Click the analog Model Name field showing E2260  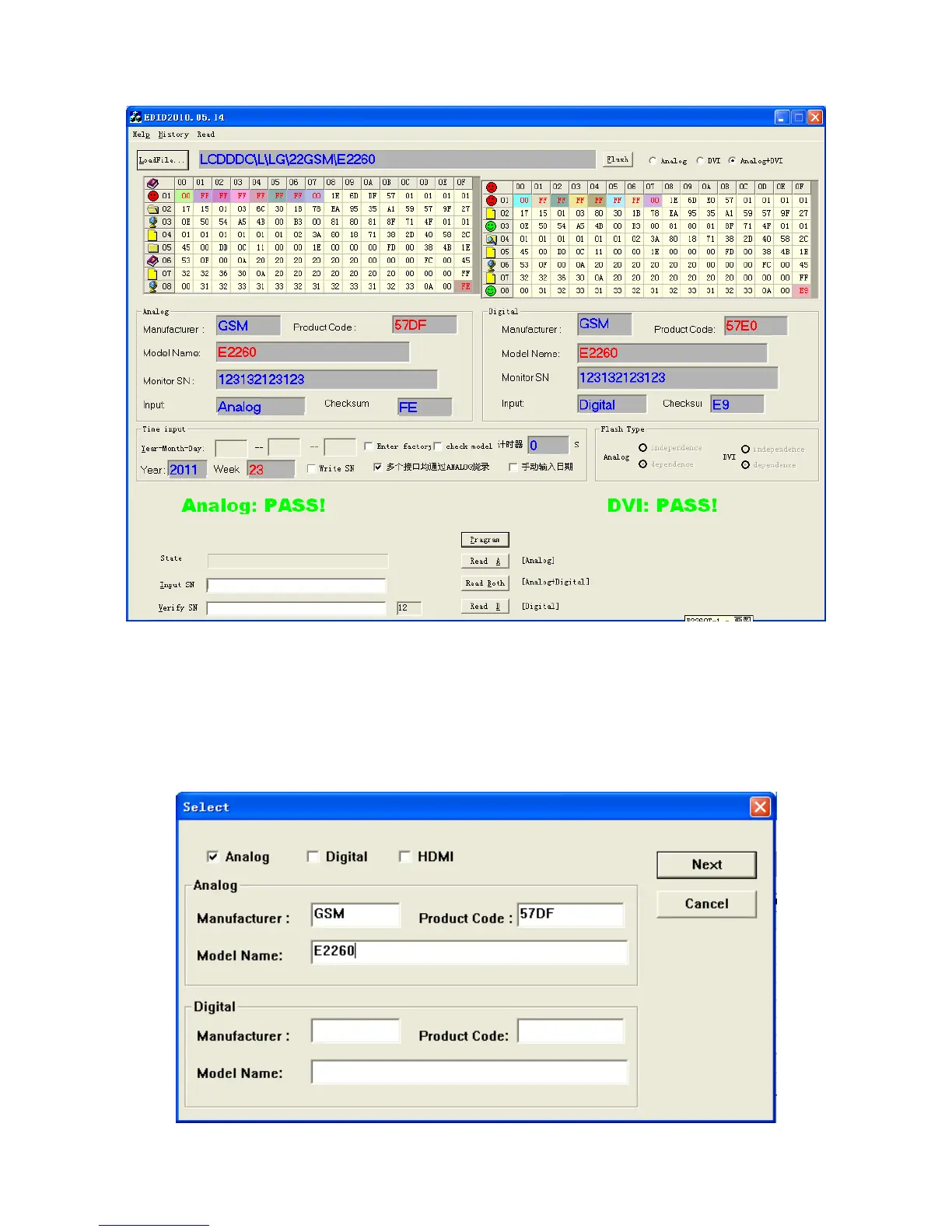pyautogui.click(x=313, y=352)
